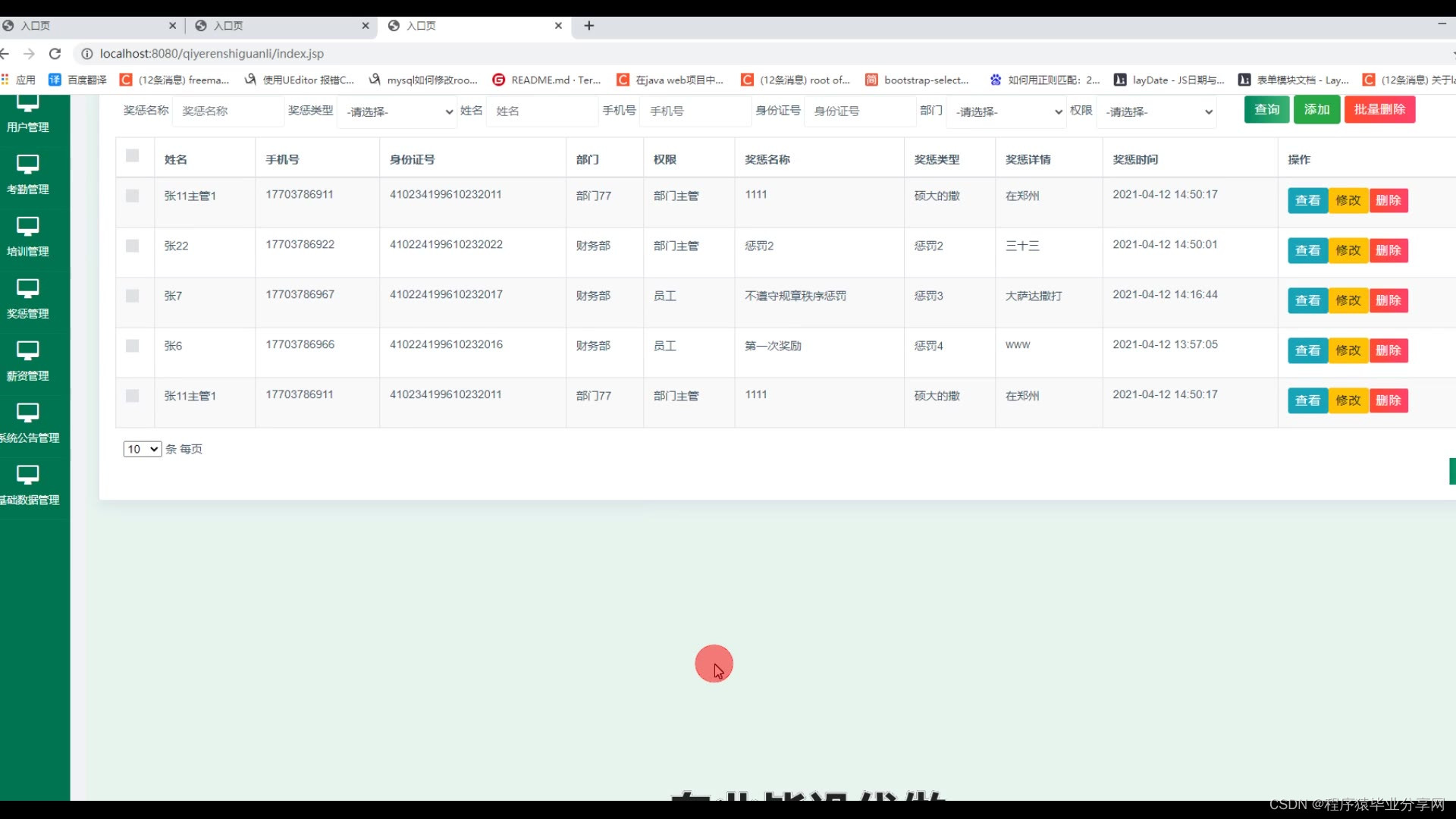1456x819 pixels.
Task: Expand the 部门 dropdown filter
Action: [1007, 111]
